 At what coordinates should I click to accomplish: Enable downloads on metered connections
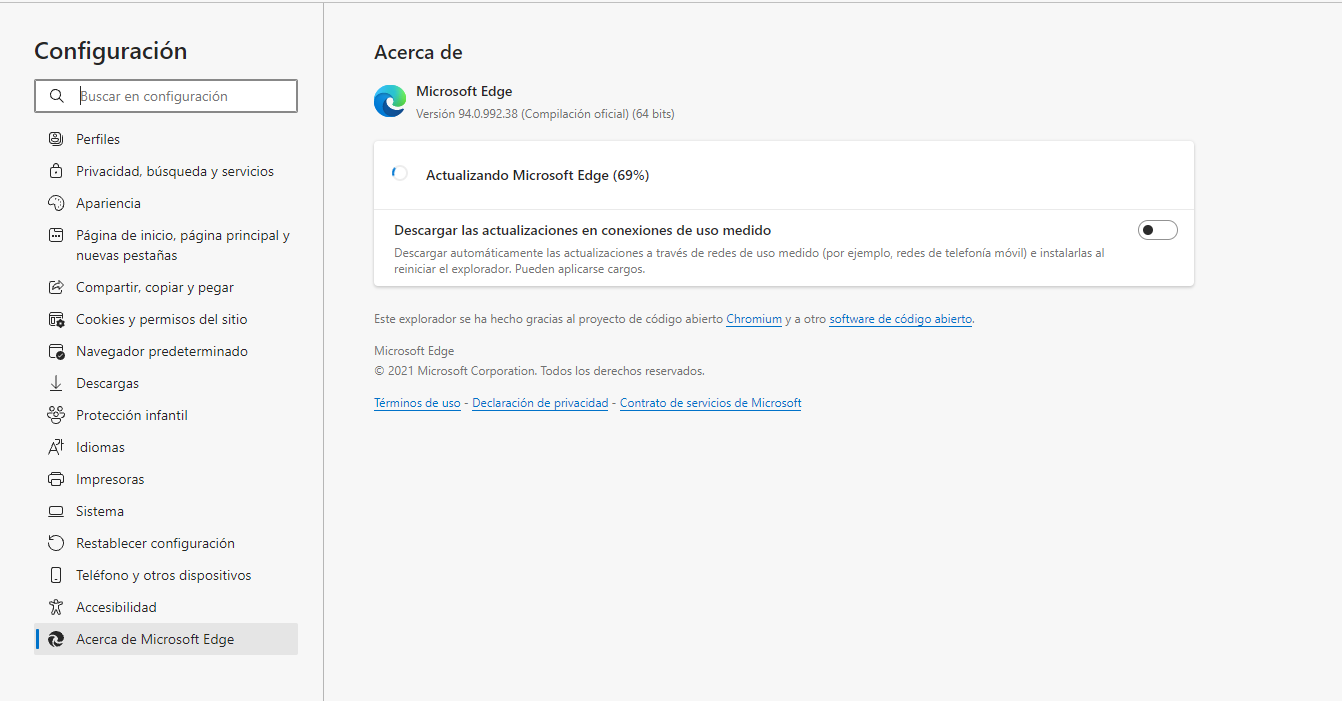click(x=1157, y=229)
